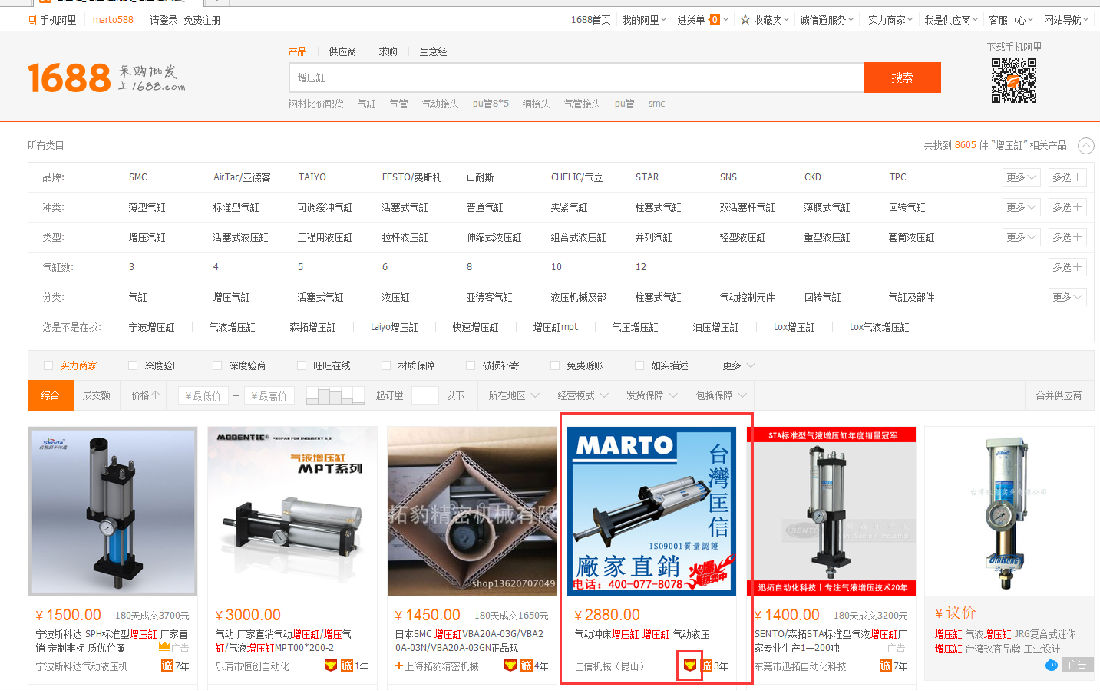Image resolution: width=1100 pixels, height=691 pixels.
Task: Switch to the 供应商 search tab
Action: coord(342,51)
